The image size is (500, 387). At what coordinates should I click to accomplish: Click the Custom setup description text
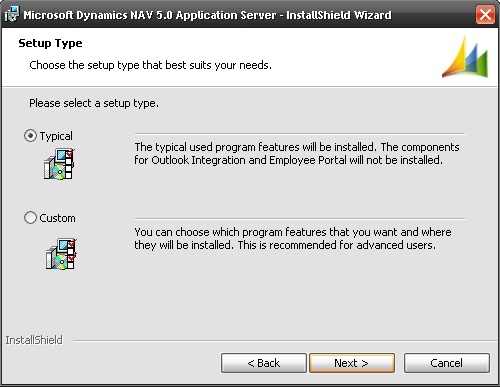pos(293,239)
